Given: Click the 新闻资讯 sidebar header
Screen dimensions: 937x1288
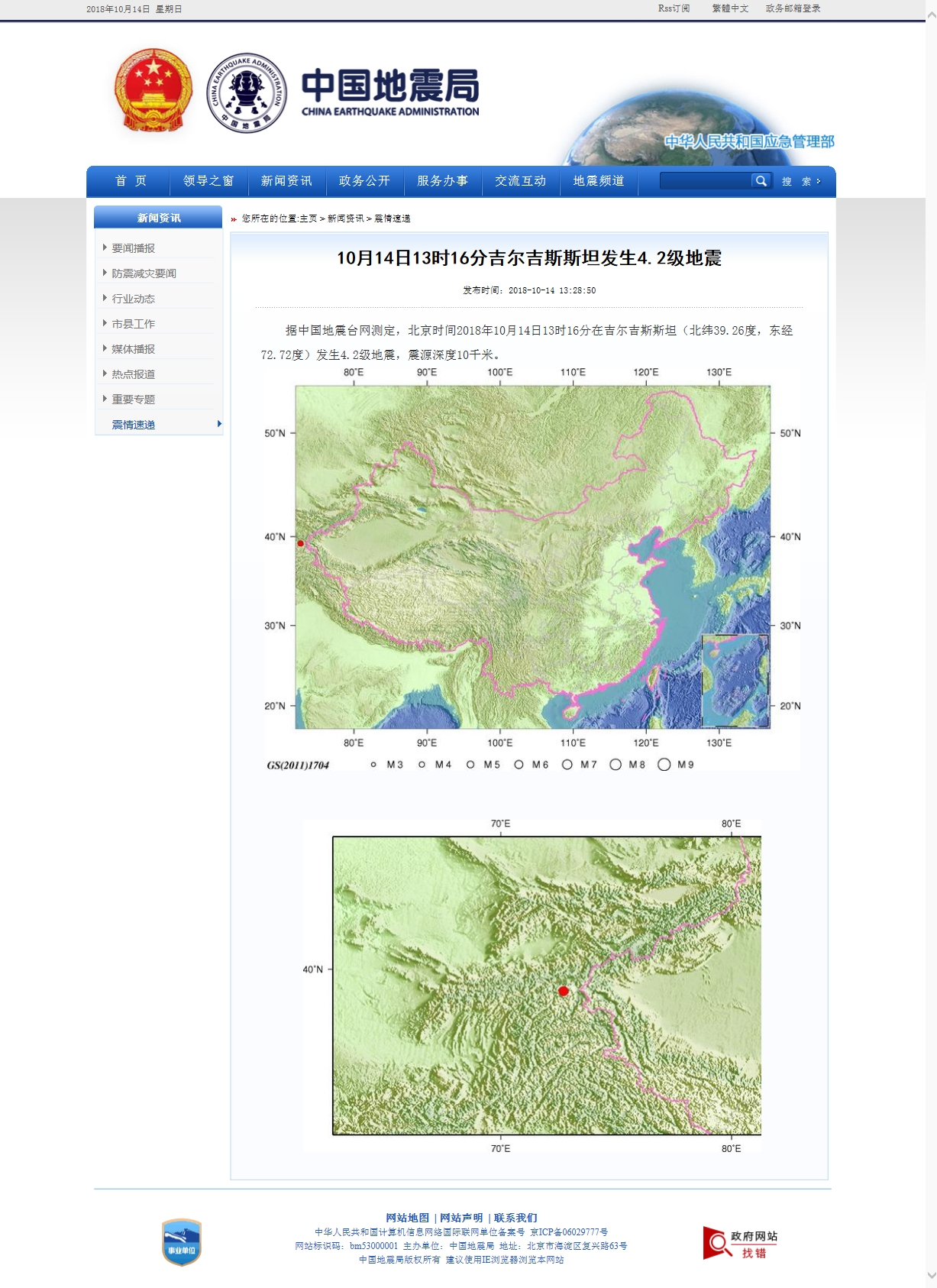Looking at the screenshot, I should click(158, 218).
